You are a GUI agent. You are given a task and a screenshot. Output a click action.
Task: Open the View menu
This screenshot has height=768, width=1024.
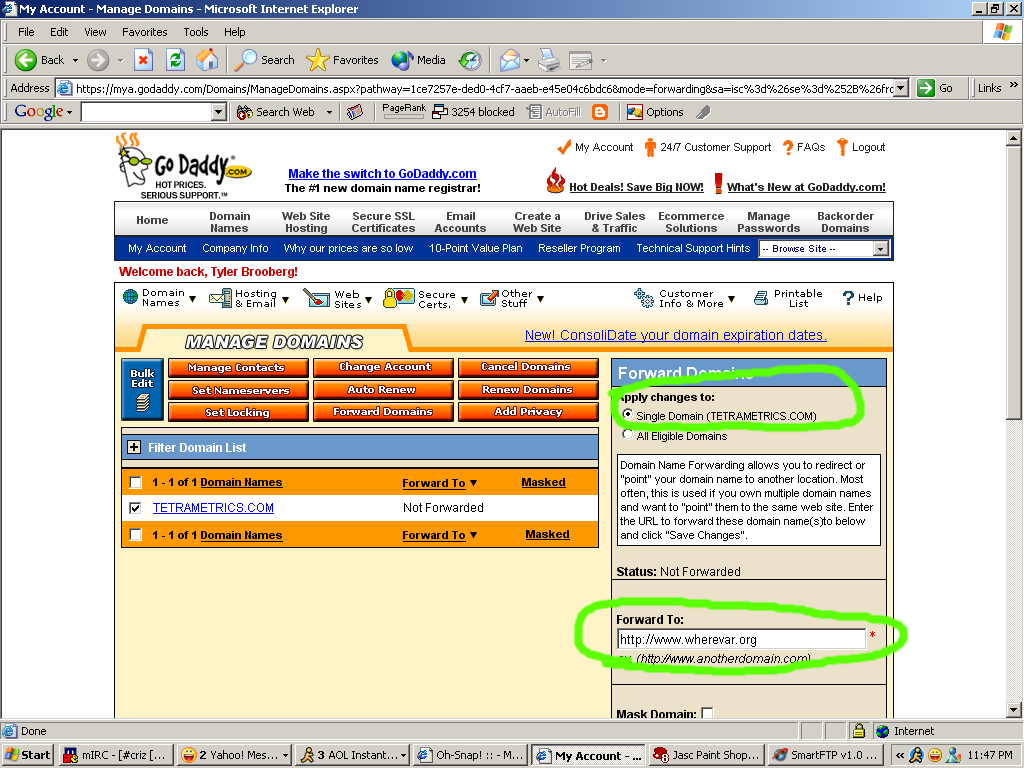95,32
